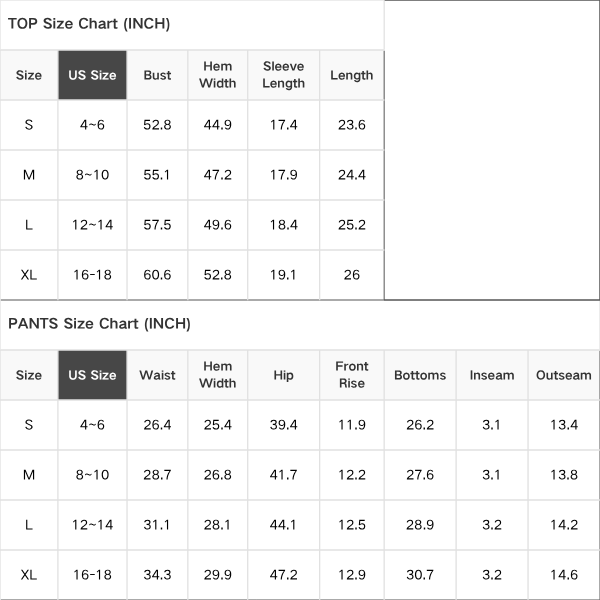Select the 47.2 hip value for XL pants

284,575
